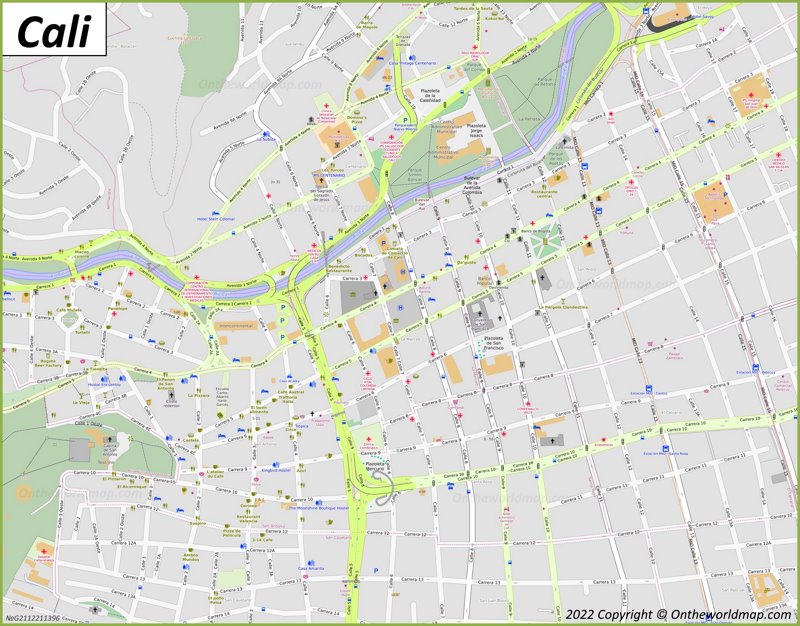Click the parking icon near Cámara de Comercio de Cali
This screenshot has height=626, width=800.
pos(384,243)
